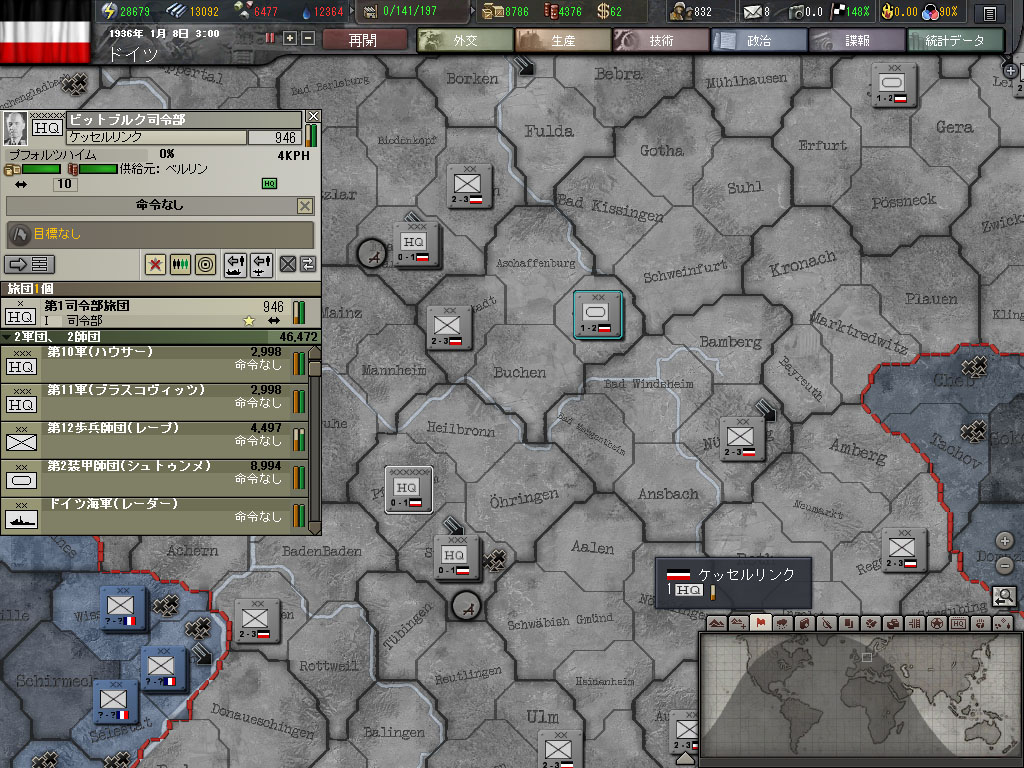The image size is (1024, 768).
Task: Select the infantry counter near Mannheim
Action: click(448, 328)
